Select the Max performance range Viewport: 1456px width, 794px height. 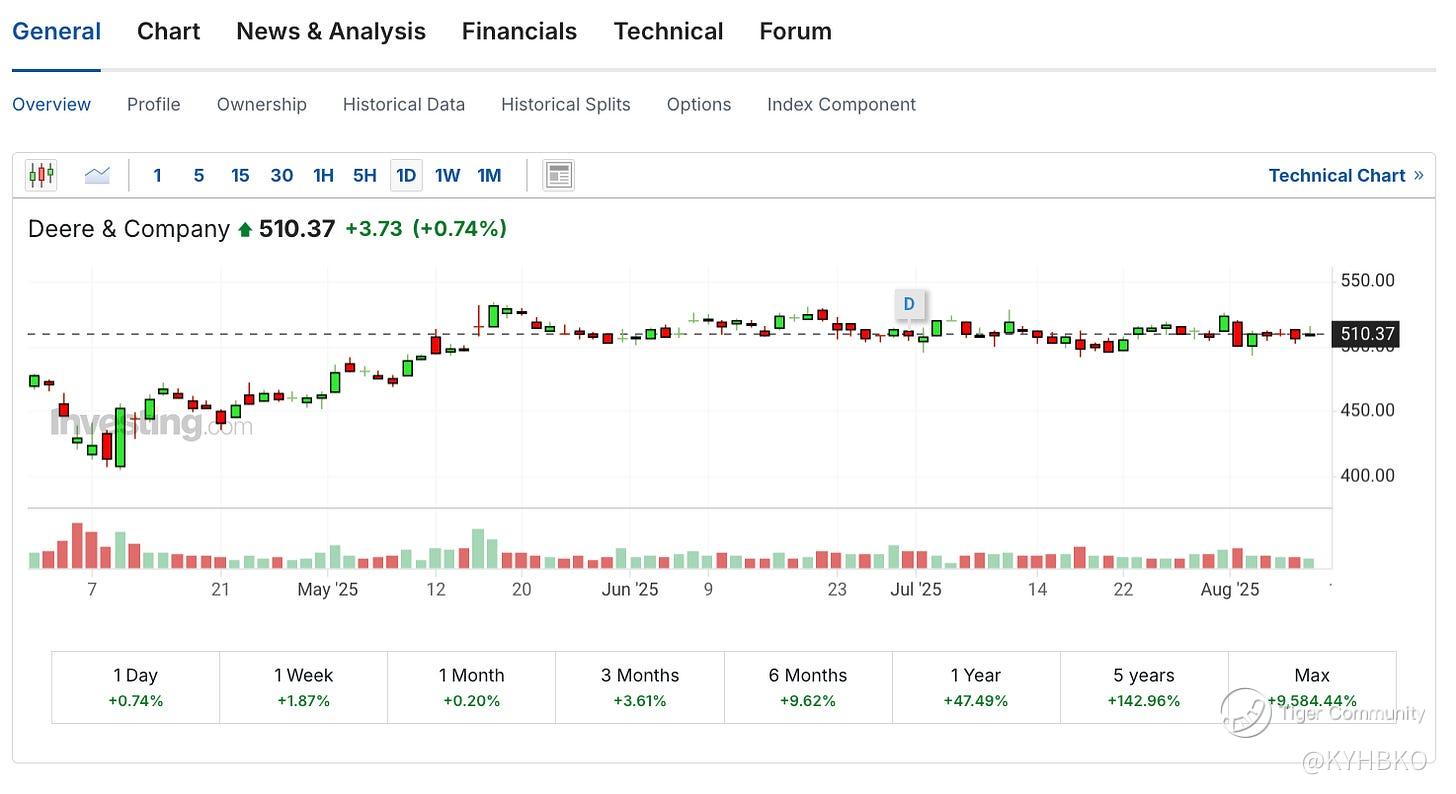(1312, 687)
